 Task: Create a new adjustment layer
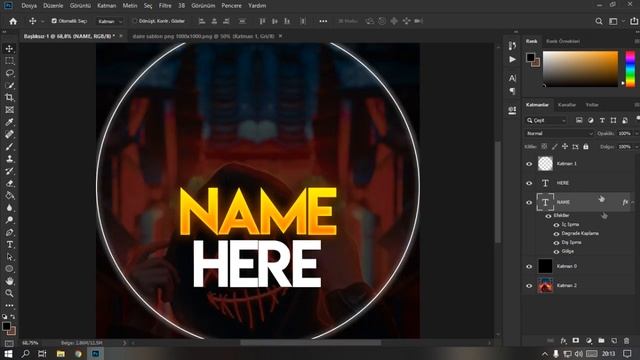point(589,340)
